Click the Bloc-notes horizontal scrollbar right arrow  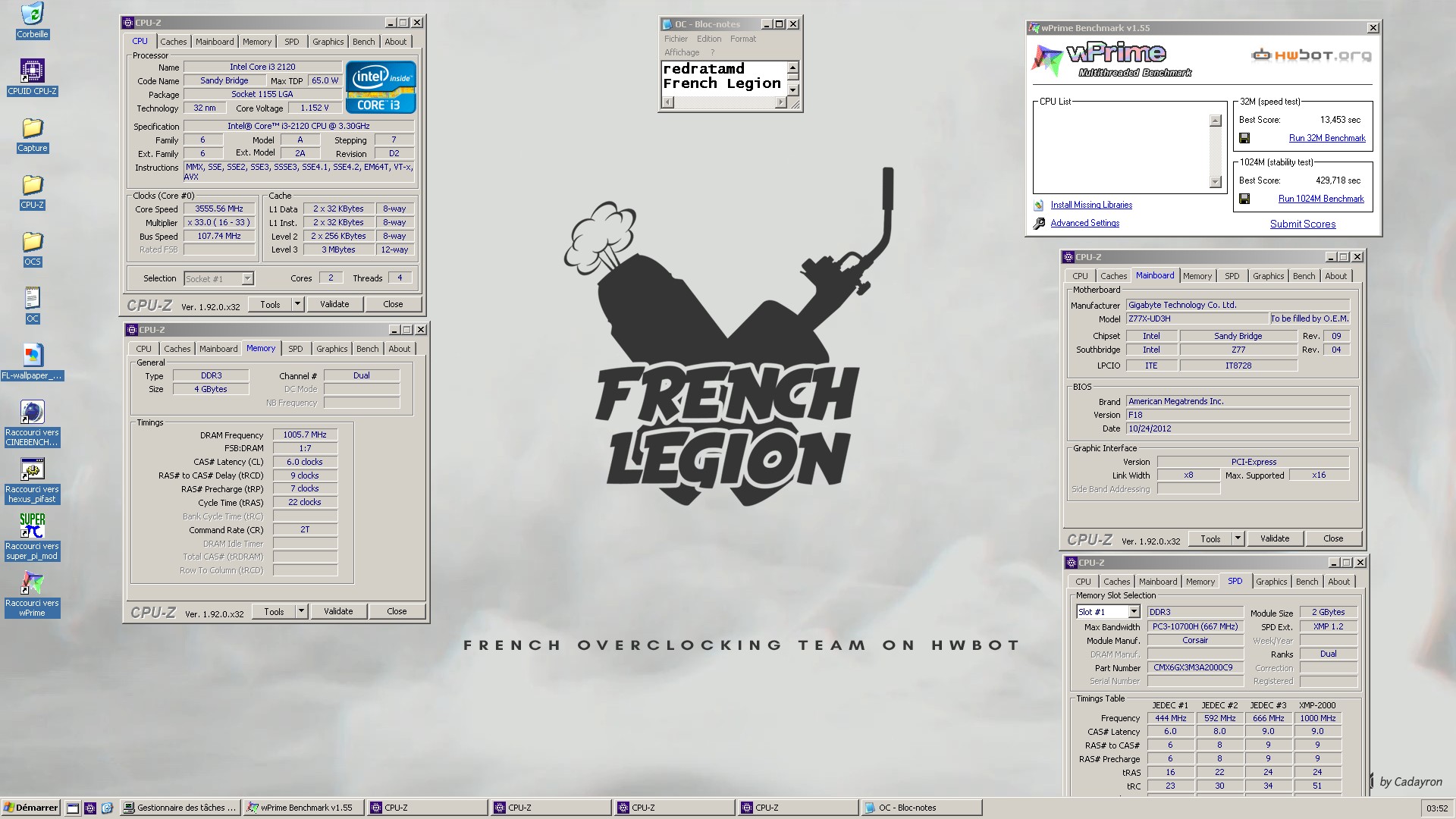(x=780, y=102)
